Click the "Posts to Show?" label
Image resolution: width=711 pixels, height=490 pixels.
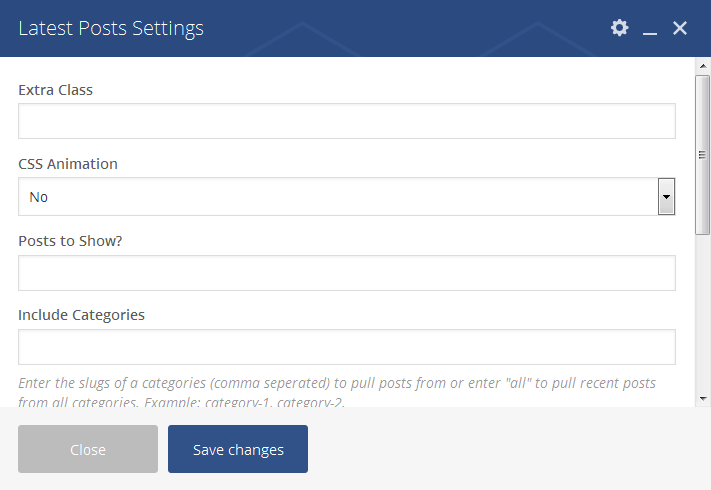pyautogui.click(x=71, y=240)
